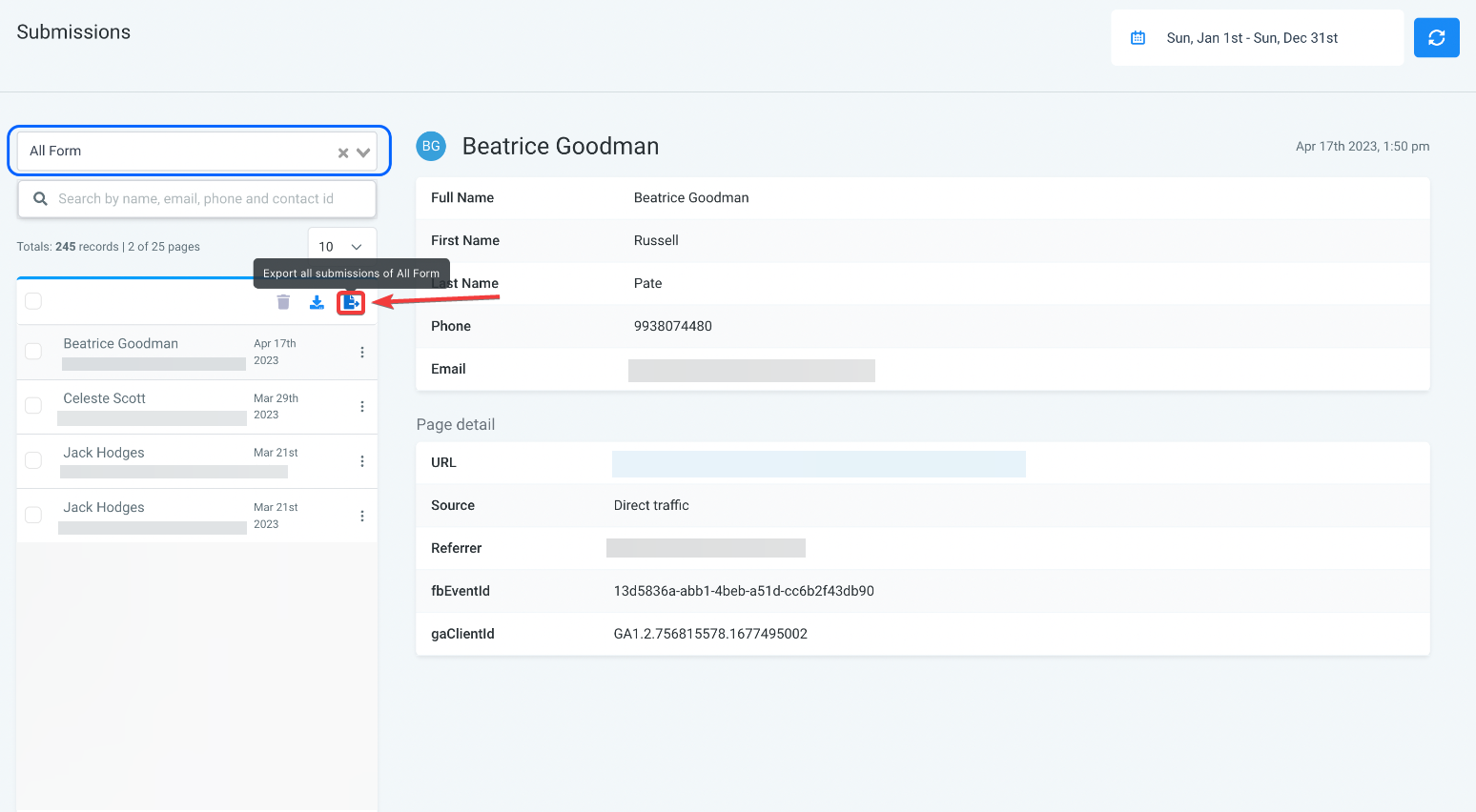The width and height of the screenshot is (1476, 812).
Task: Check the Jack Hodges Mar 21st 2023 checkbox
Action: [33, 516]
